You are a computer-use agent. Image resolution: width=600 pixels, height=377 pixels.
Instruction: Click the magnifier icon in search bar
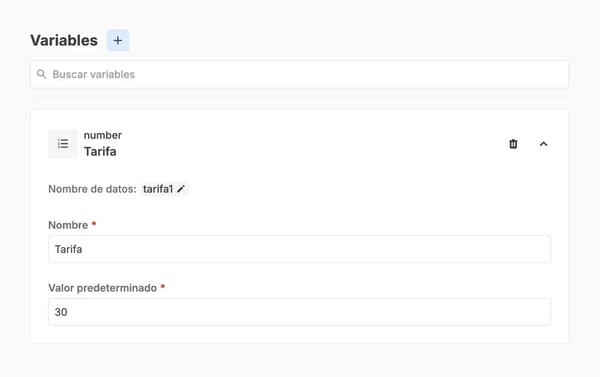(x=41, y=74)
